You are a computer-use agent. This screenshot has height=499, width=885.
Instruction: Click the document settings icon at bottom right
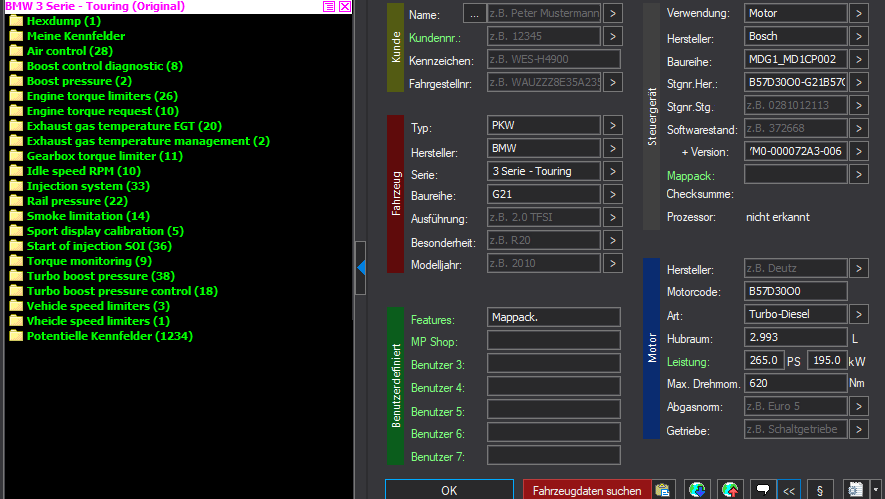point(854,490)
